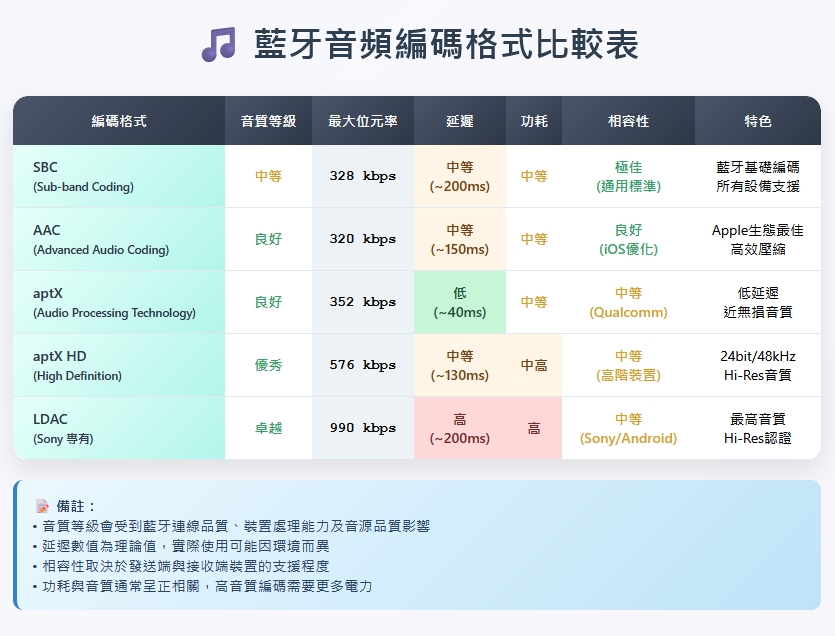Image resolution: width=835 pixels, height=636 pixels.
Task: Select the 24bit/48kHz Hi-Res音質 cell
Action: [758, 365]
